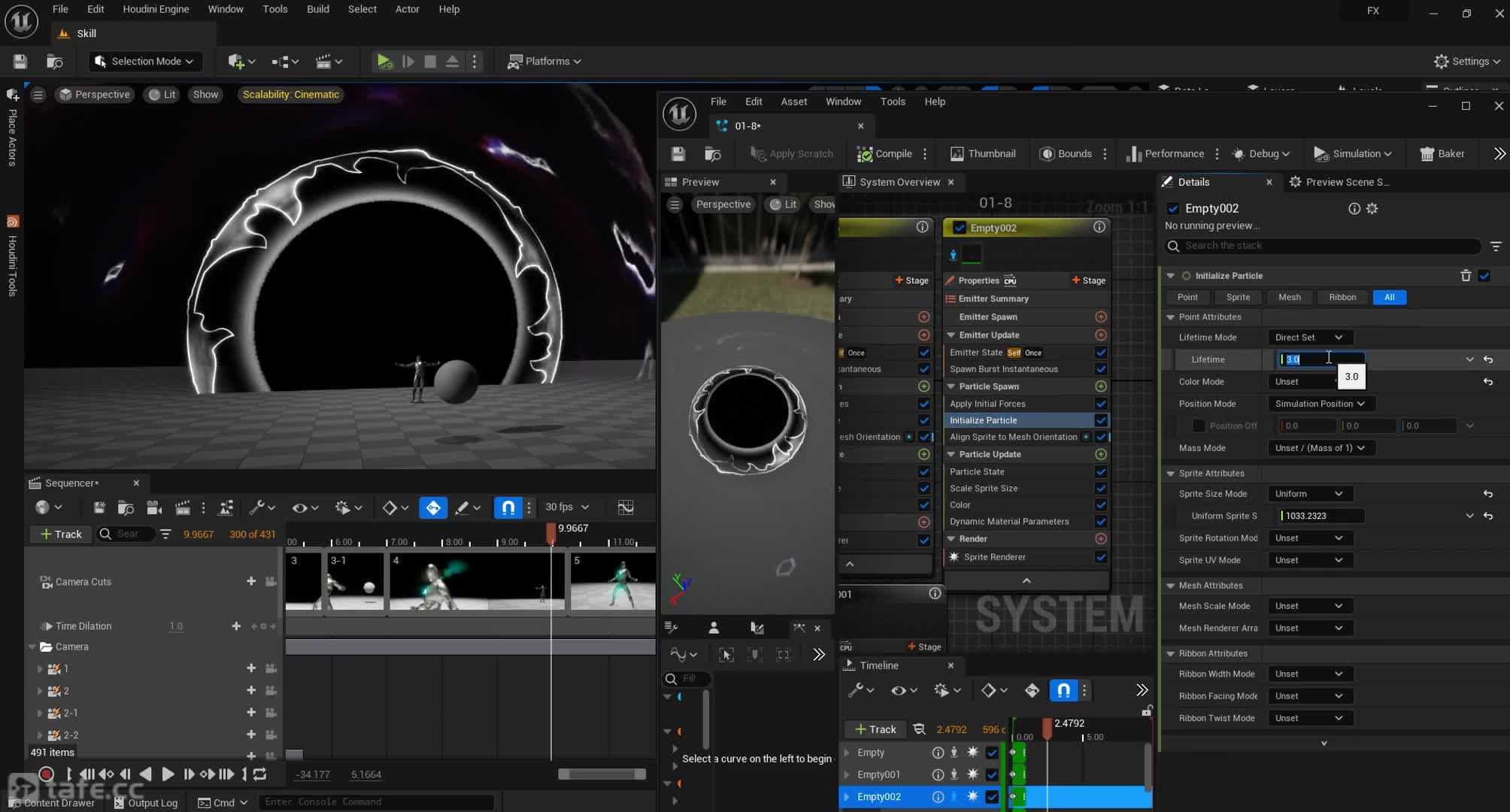This screenshot has width=1510, height=812.
Task: Open Selection Mode dropdown
Action: click(x=144, y=62)
